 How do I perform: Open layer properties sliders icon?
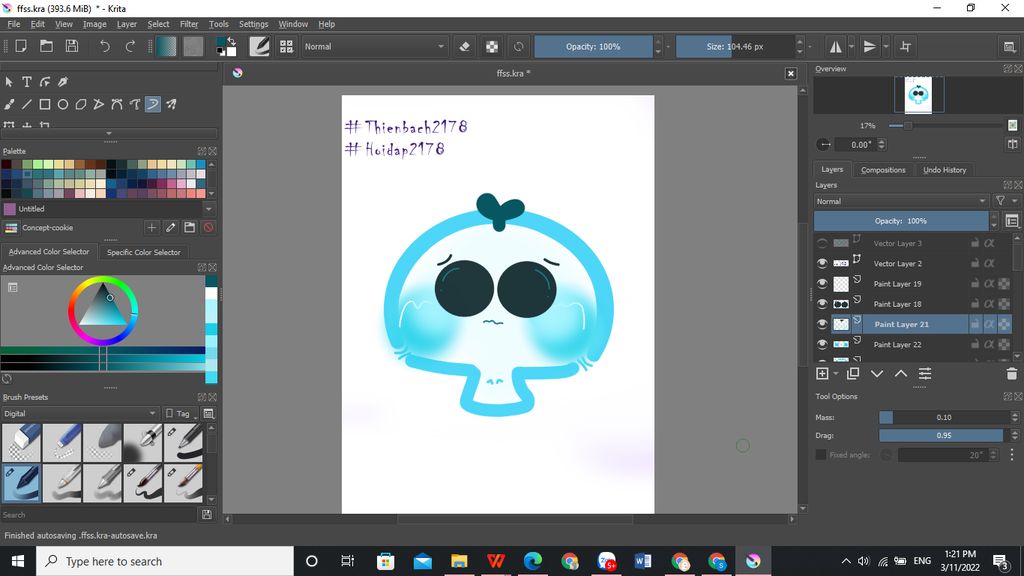(925, 374)
